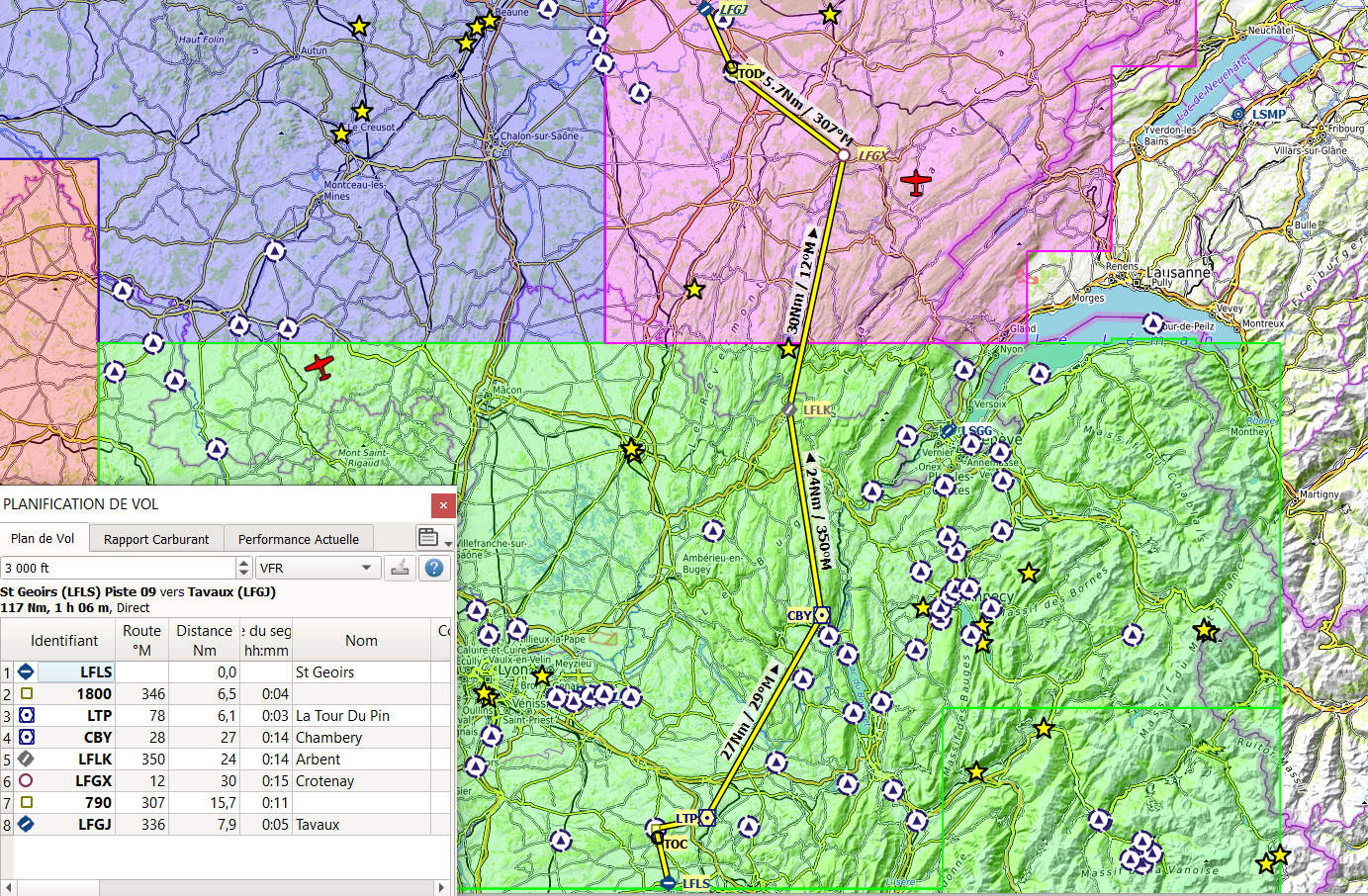Screen dimensions: 1368x896
Task: Select the LSGG Geneva airport symbol on map
Action: point(949,431)
